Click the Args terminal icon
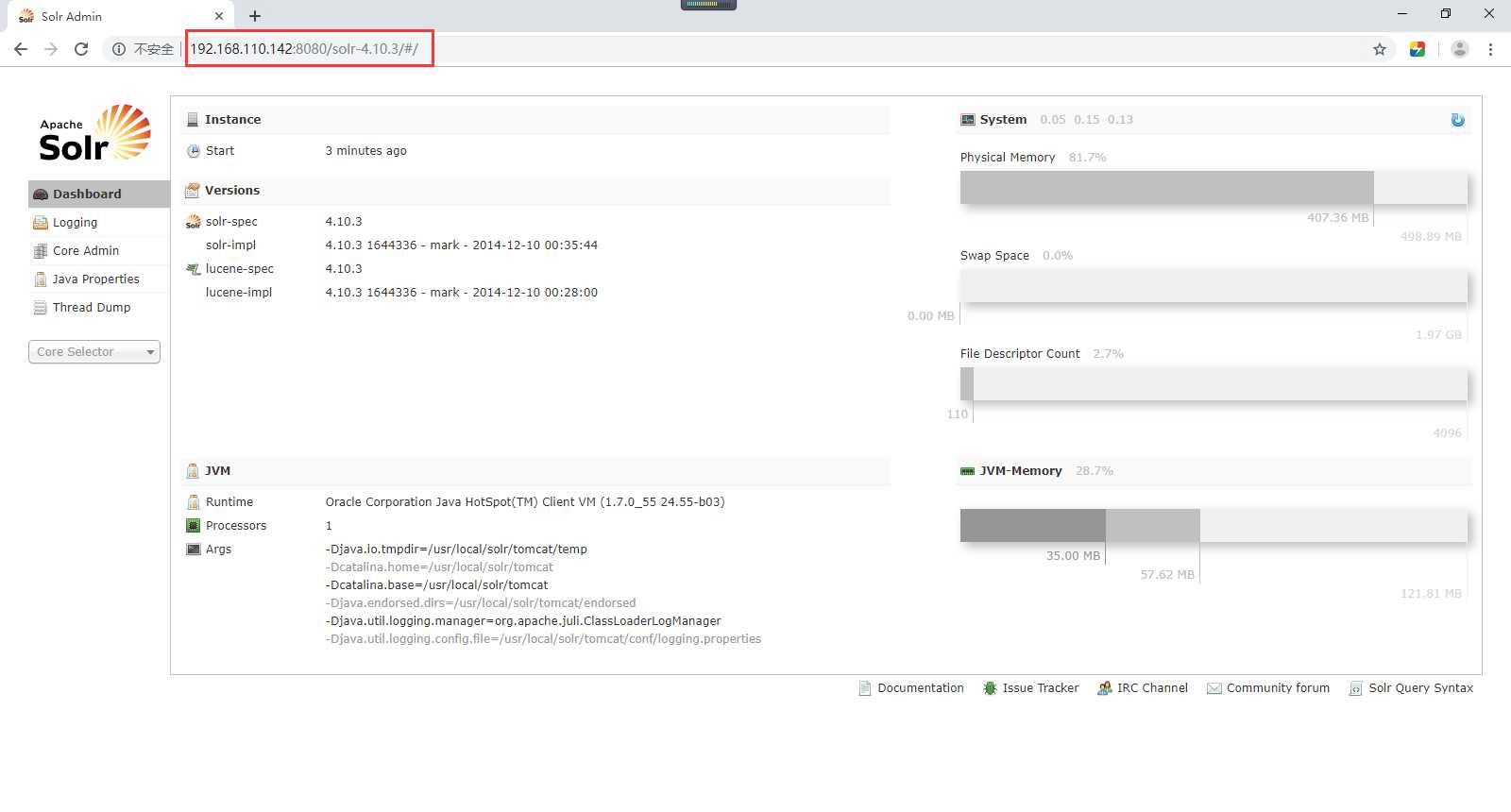 click(194, 550)
